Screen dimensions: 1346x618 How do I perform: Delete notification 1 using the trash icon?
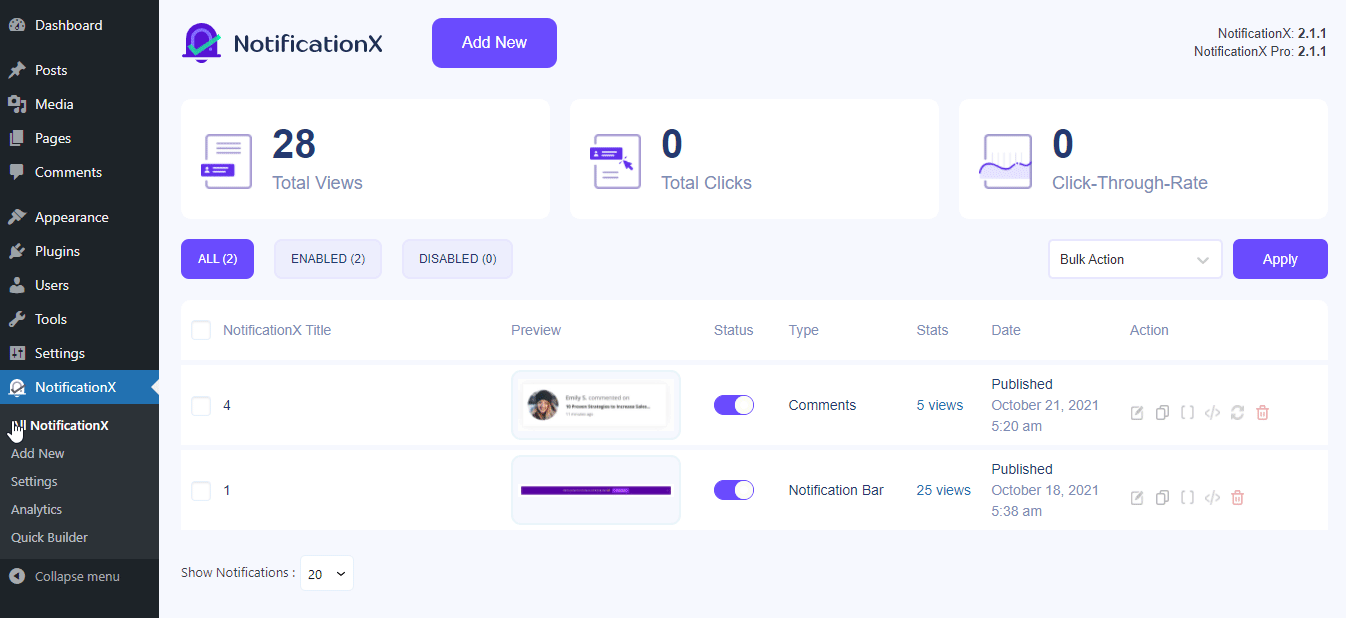click(x=1237, y=498)
